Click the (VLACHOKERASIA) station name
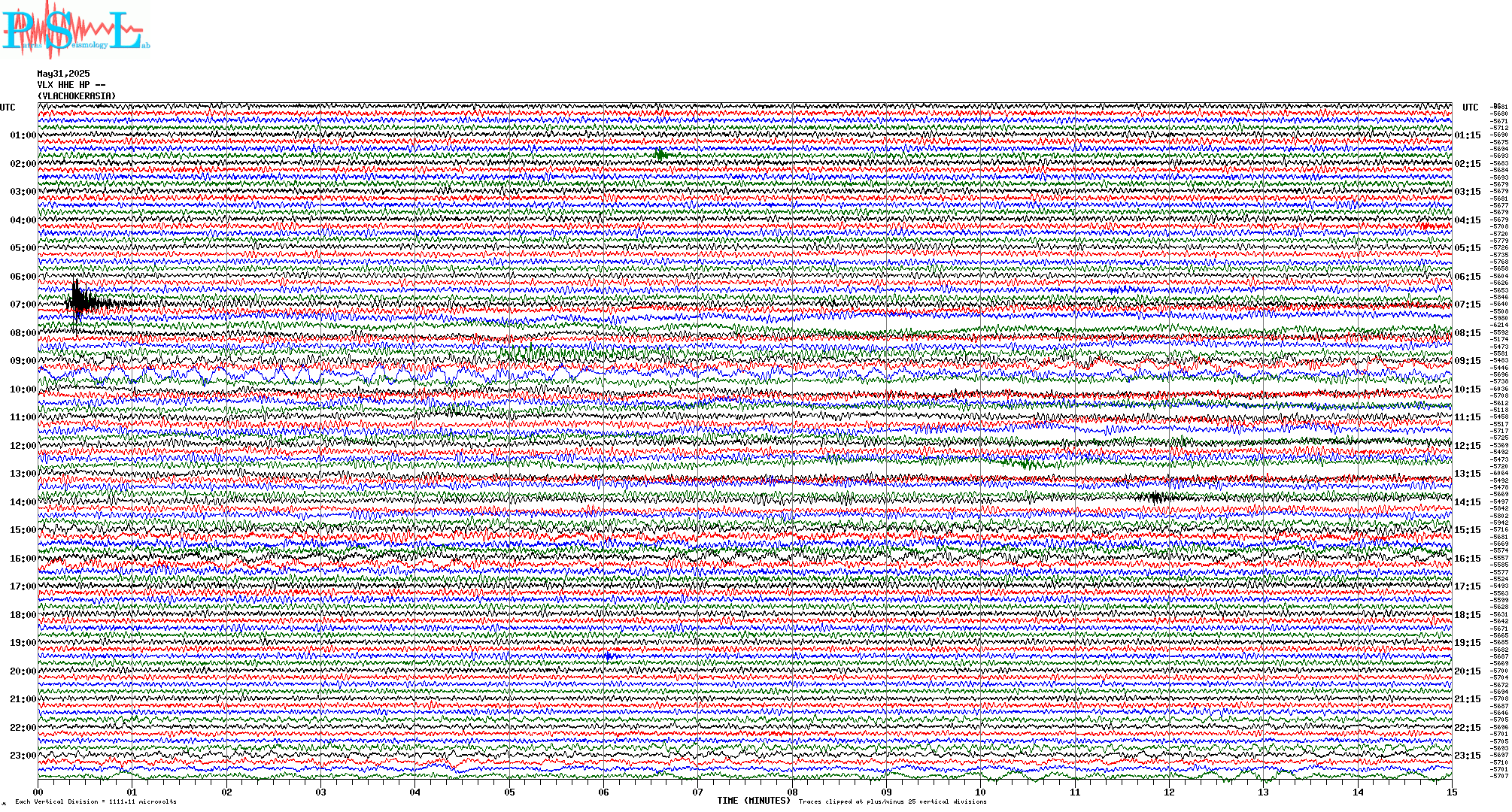 [x=77, y=96]
